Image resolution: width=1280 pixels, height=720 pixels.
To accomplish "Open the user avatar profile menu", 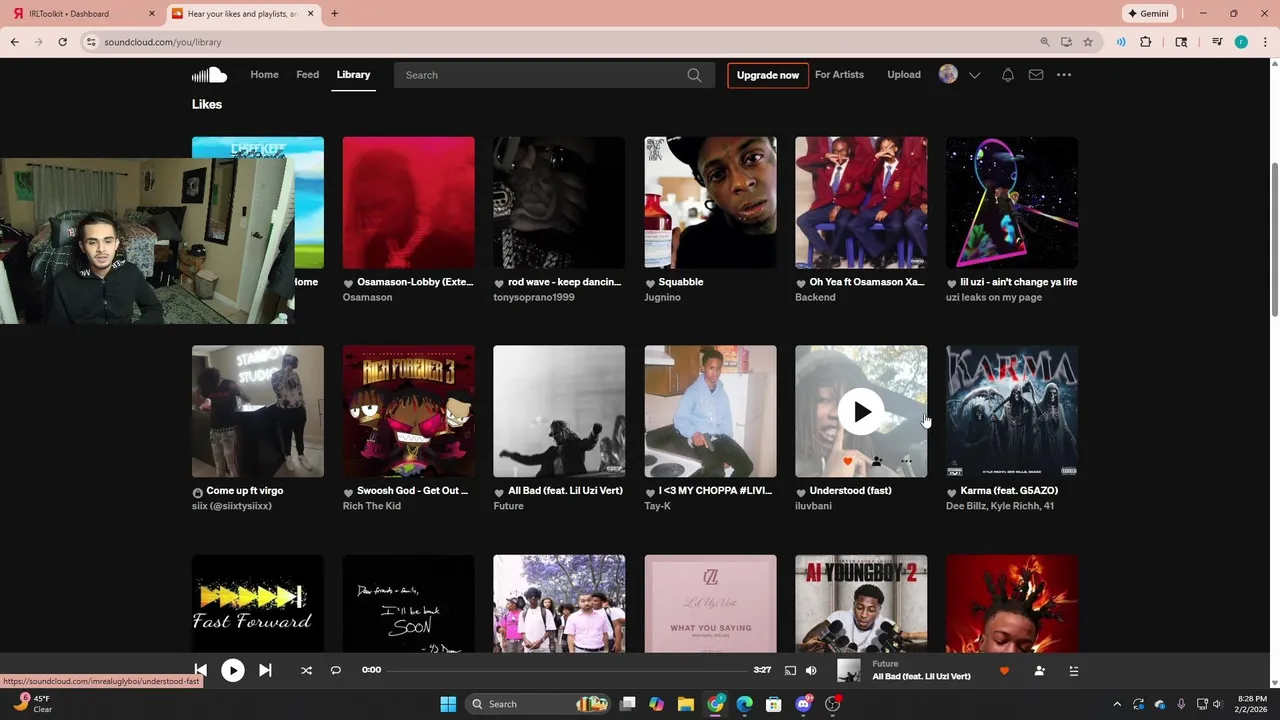I will [948, 74].
